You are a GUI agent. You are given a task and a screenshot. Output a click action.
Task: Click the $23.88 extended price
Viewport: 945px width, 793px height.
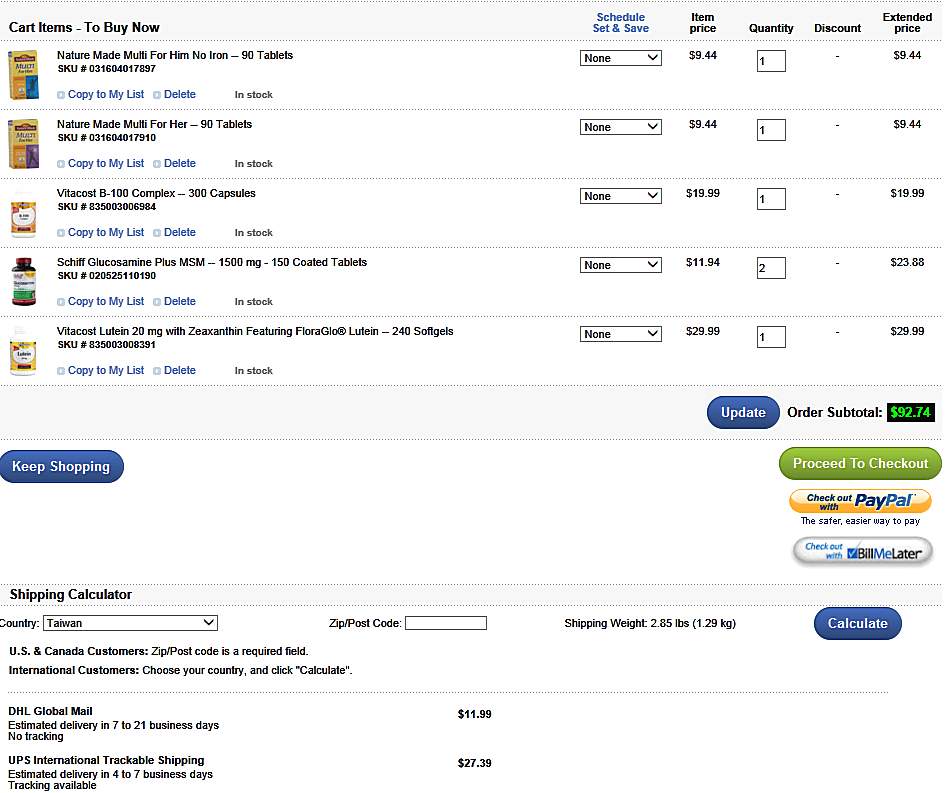907,263
